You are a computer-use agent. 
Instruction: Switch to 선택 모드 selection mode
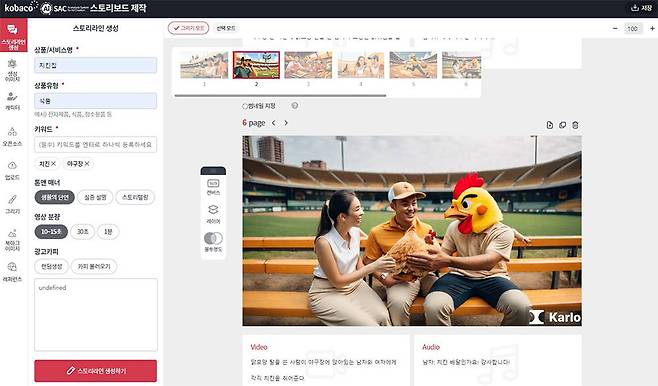click(x=226, y=28)
